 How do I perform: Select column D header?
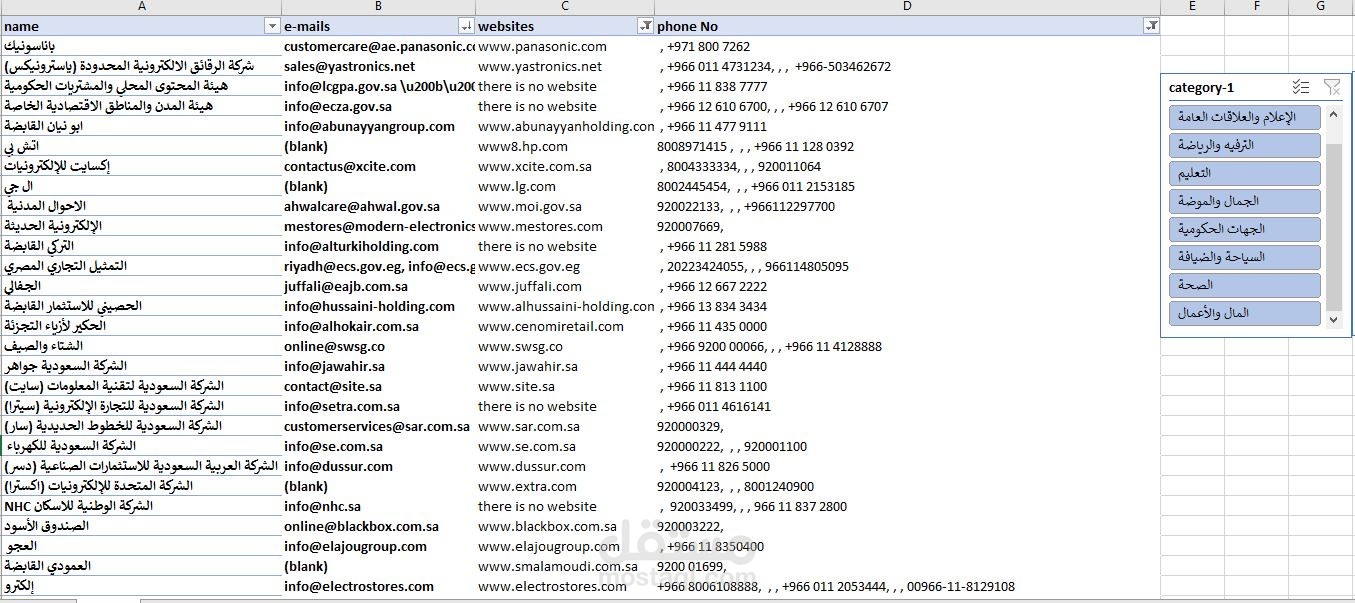pos(907,7)
